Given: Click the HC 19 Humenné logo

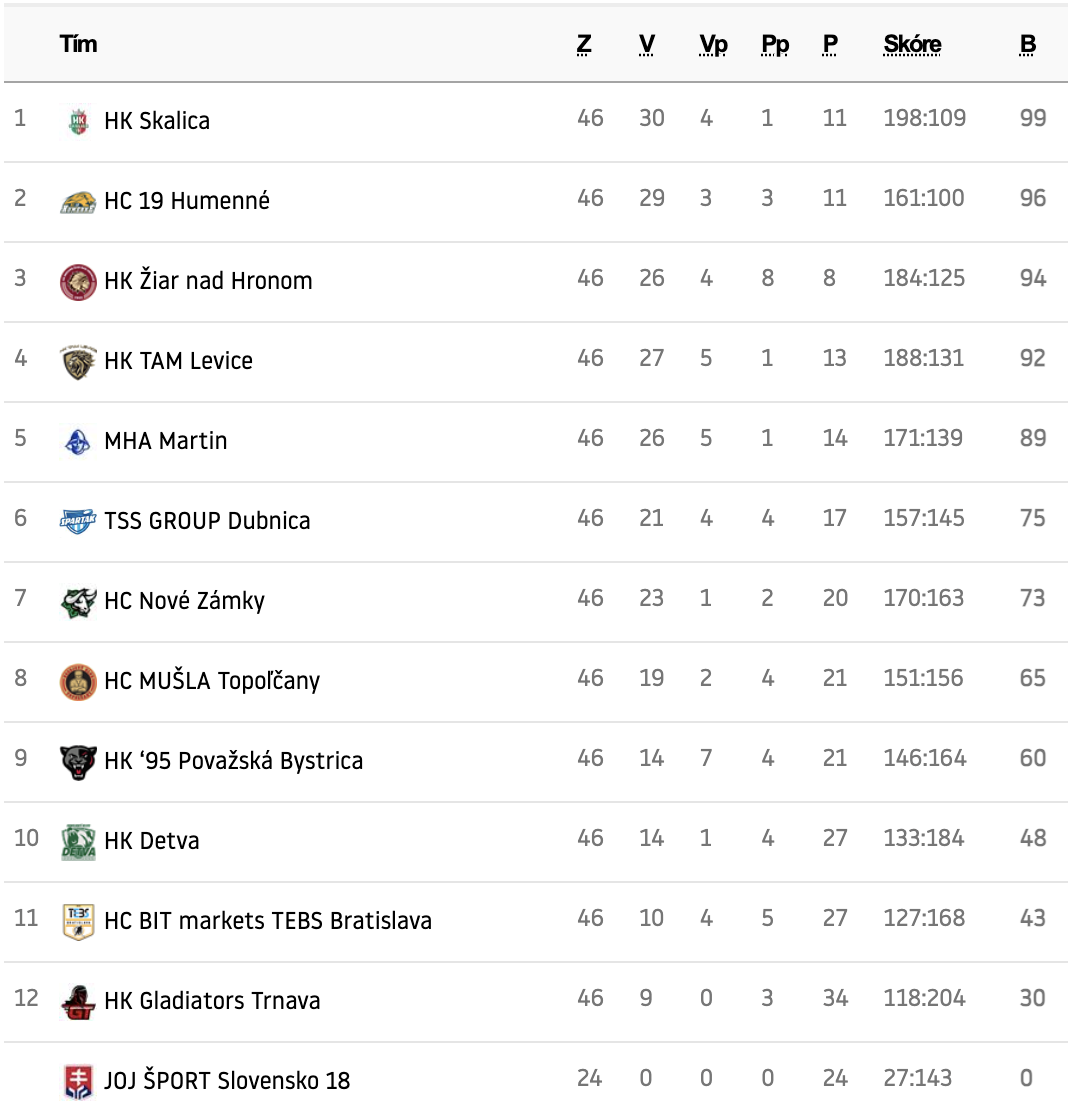Looking at the screenshot, I should tap(78, 201).
